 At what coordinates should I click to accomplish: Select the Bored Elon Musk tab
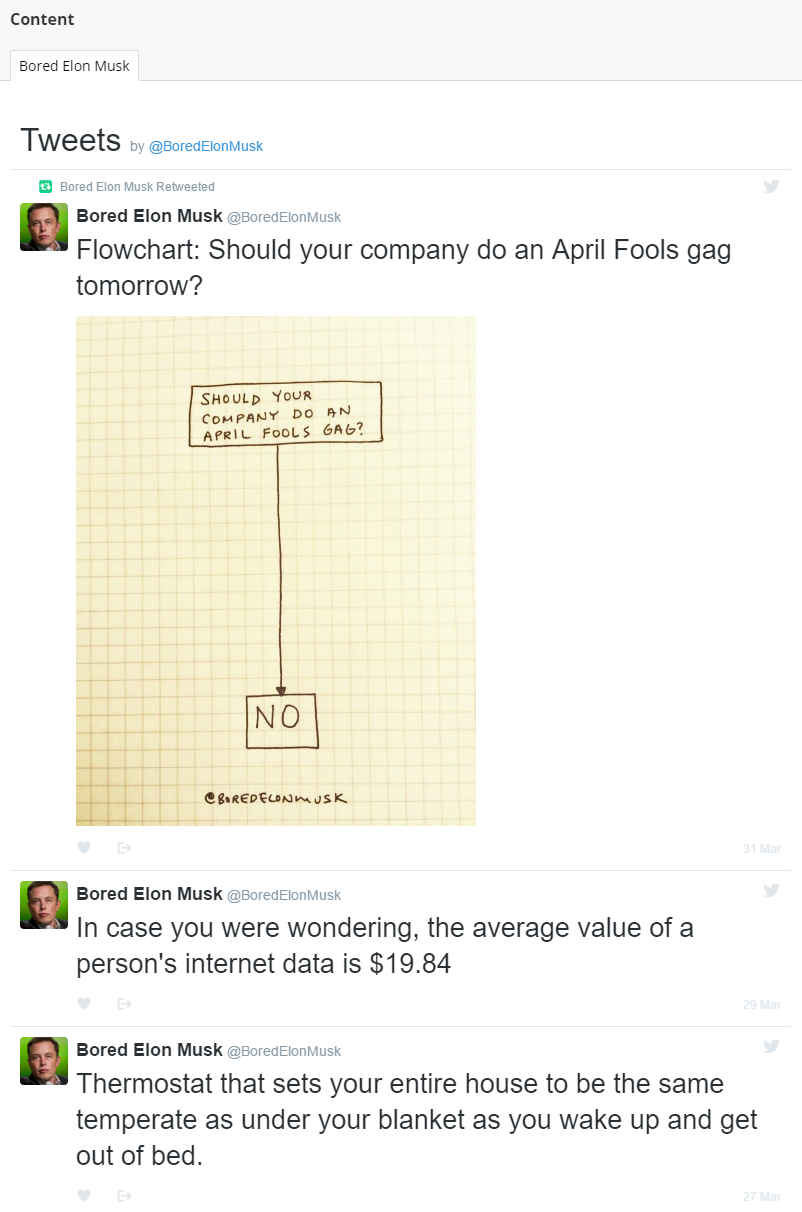75,66
